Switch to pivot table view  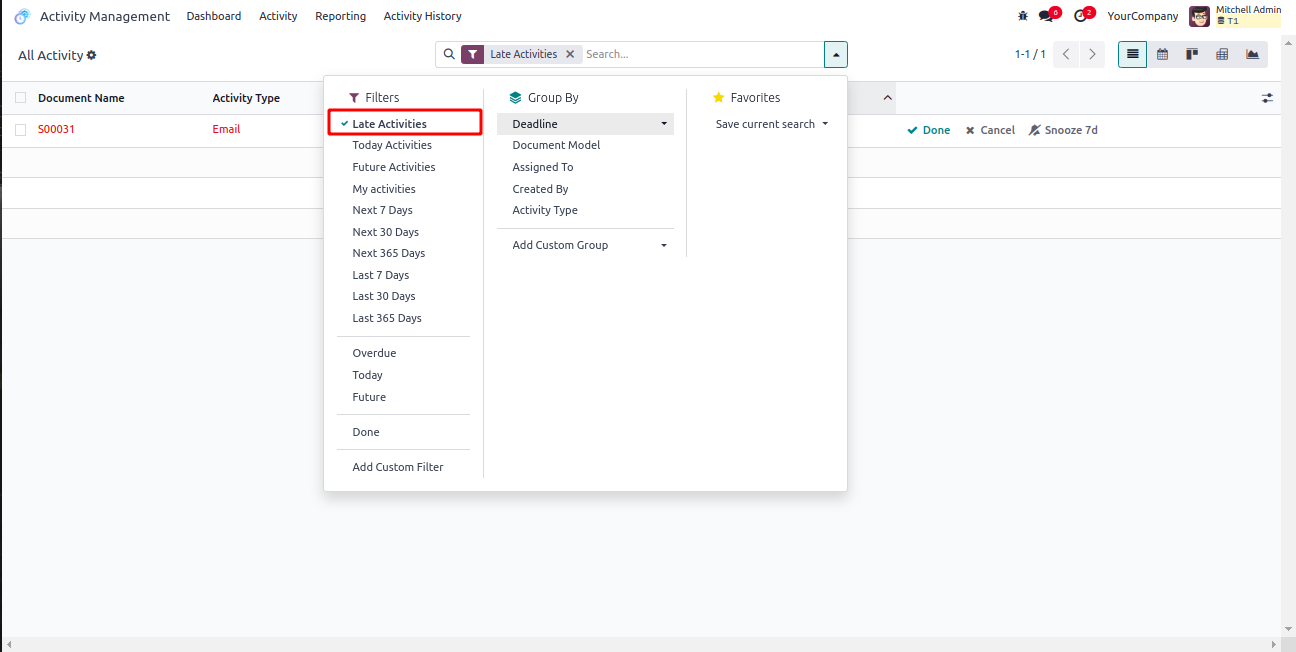point(1222,54)
